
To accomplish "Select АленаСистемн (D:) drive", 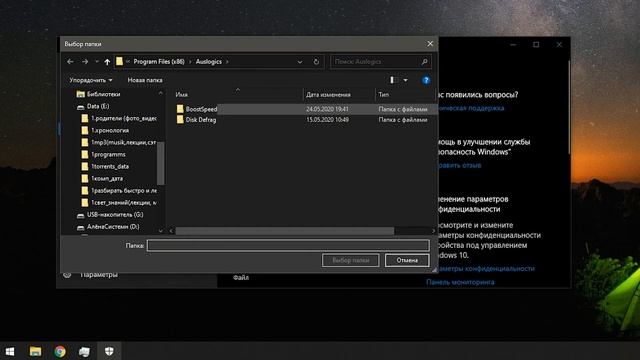I will pos(113,227).
